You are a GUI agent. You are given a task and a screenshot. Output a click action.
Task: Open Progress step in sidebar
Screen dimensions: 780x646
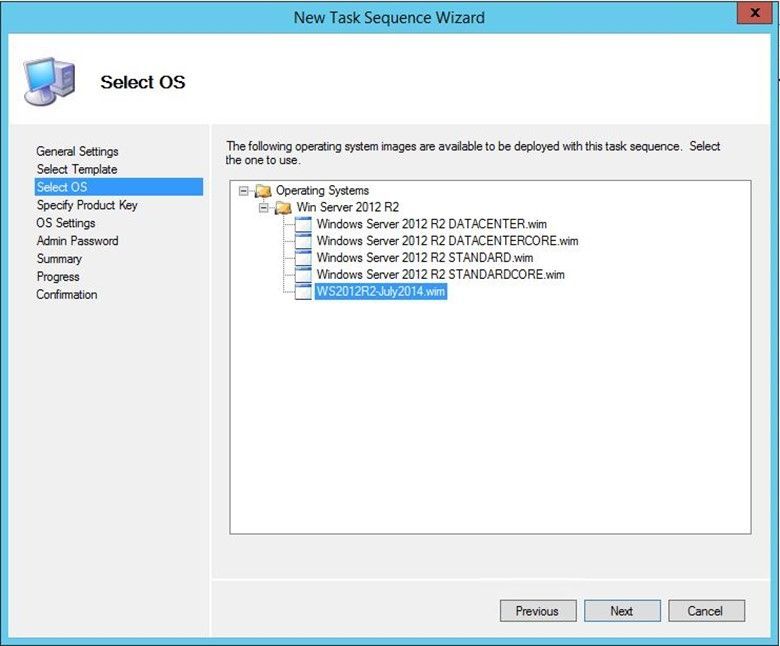[58, 277]
